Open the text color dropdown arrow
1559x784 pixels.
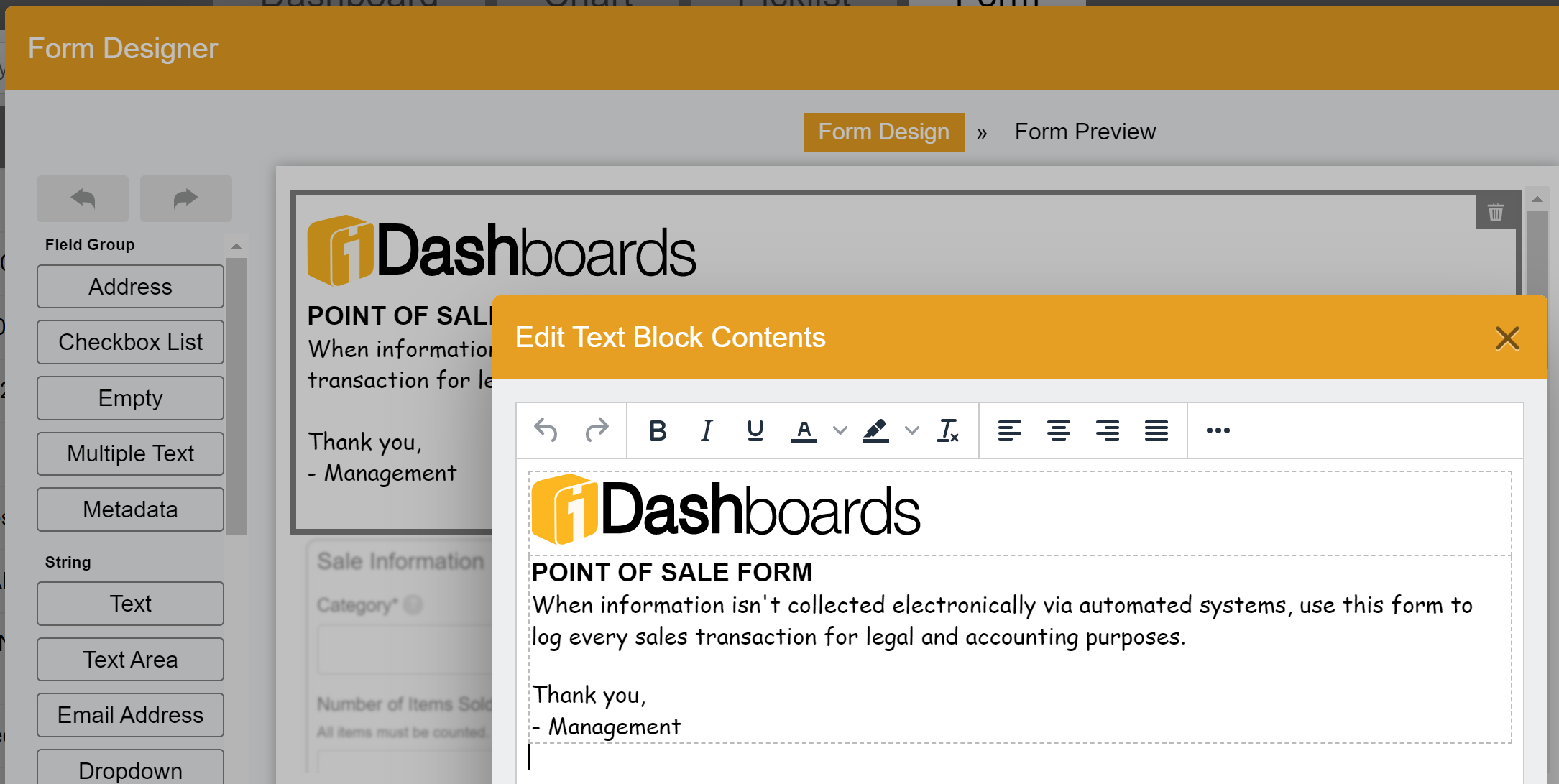click(x=840, y=430)
